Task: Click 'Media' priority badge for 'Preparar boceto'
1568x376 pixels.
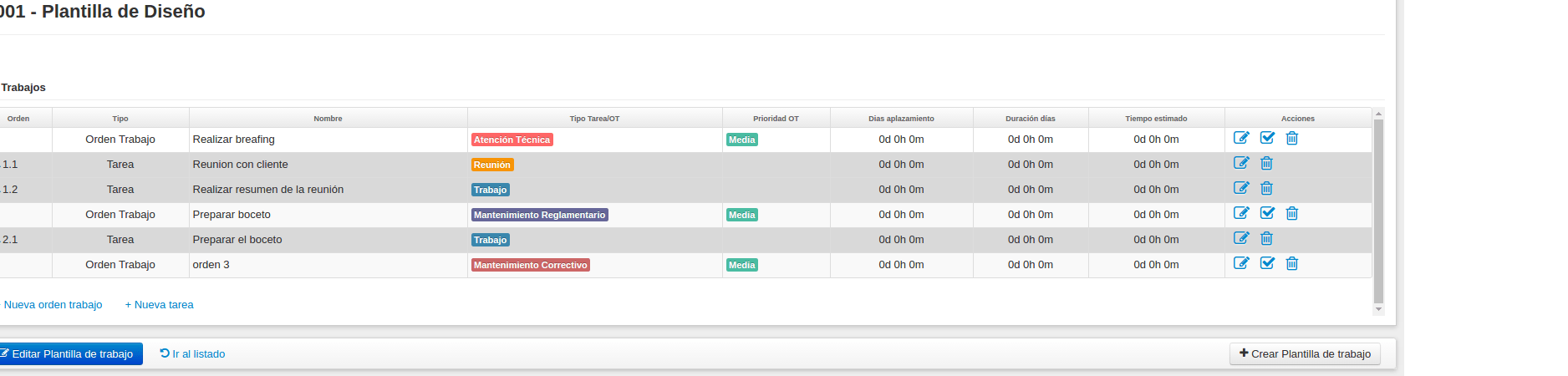Action: tap(741, 215)
